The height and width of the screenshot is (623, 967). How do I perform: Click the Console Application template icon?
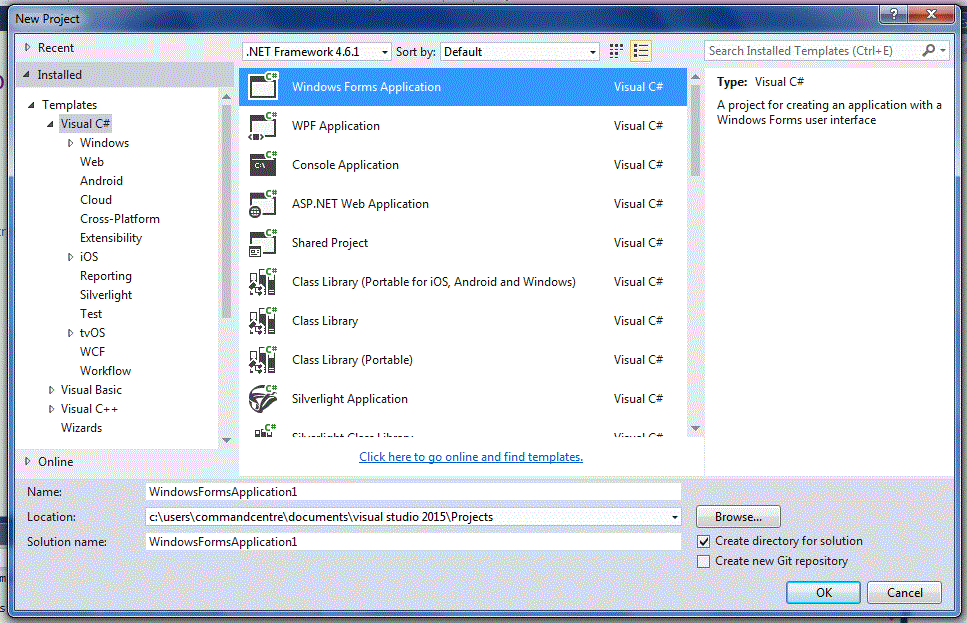263,165
